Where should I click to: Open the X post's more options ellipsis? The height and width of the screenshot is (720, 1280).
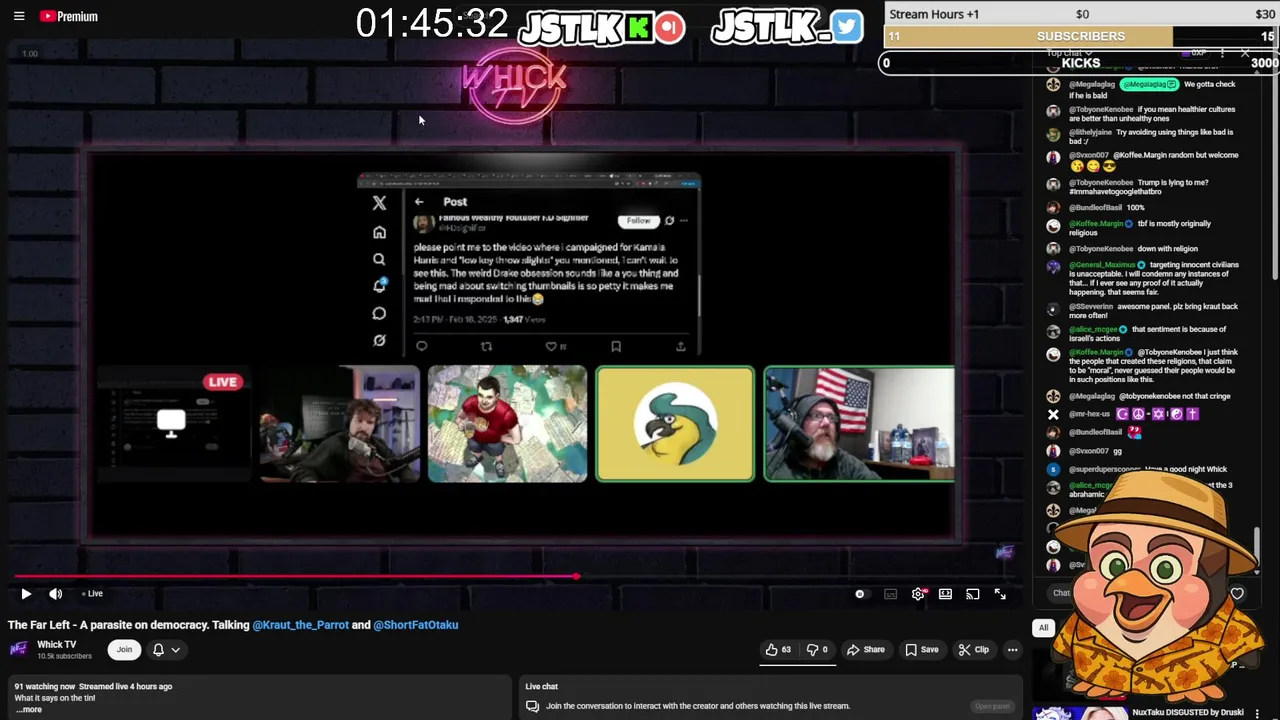tap(685, 221)
